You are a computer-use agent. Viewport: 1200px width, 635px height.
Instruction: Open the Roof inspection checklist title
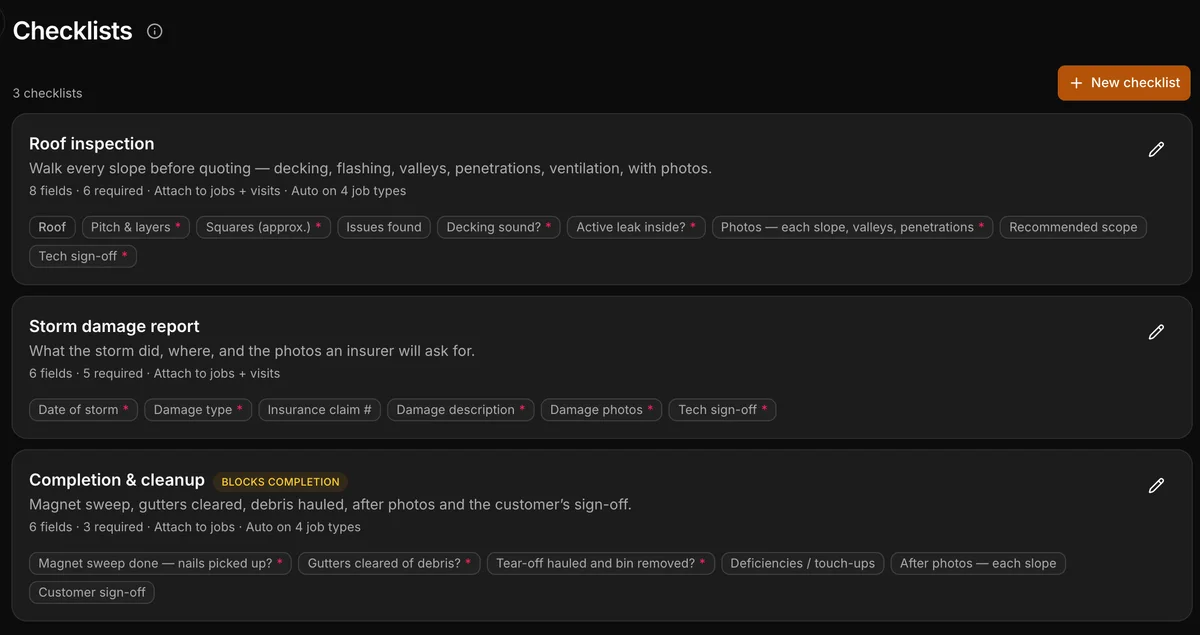[92, 143]
